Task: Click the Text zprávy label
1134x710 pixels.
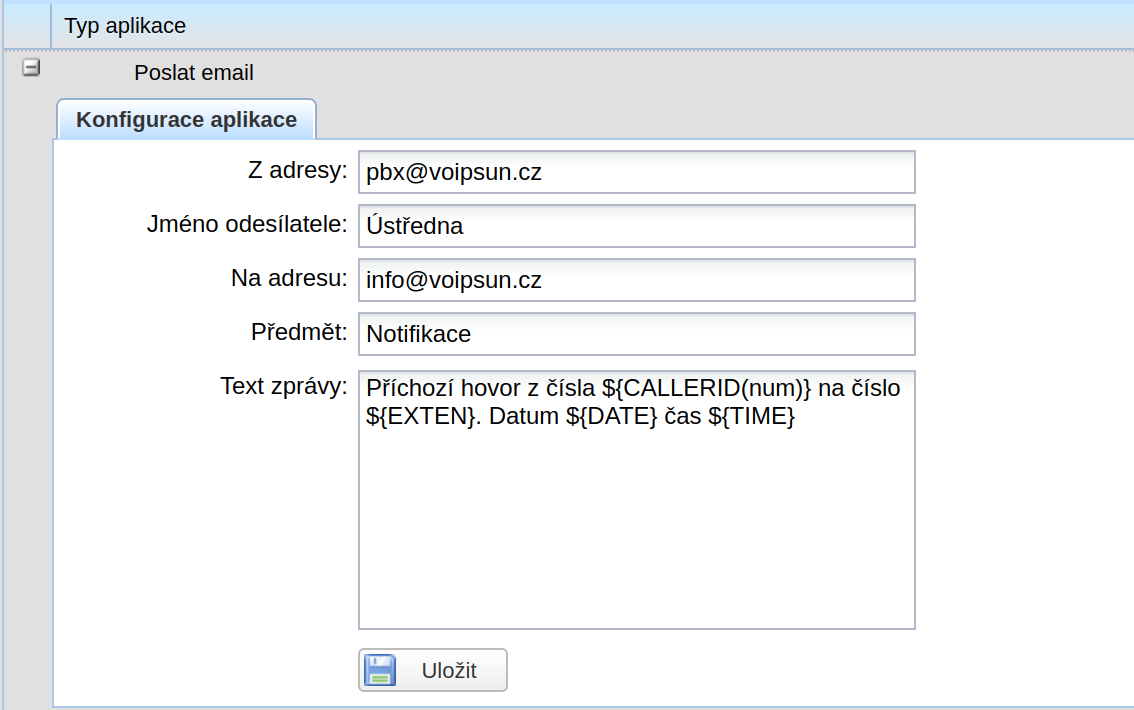Action: click(x=284, y=387)
